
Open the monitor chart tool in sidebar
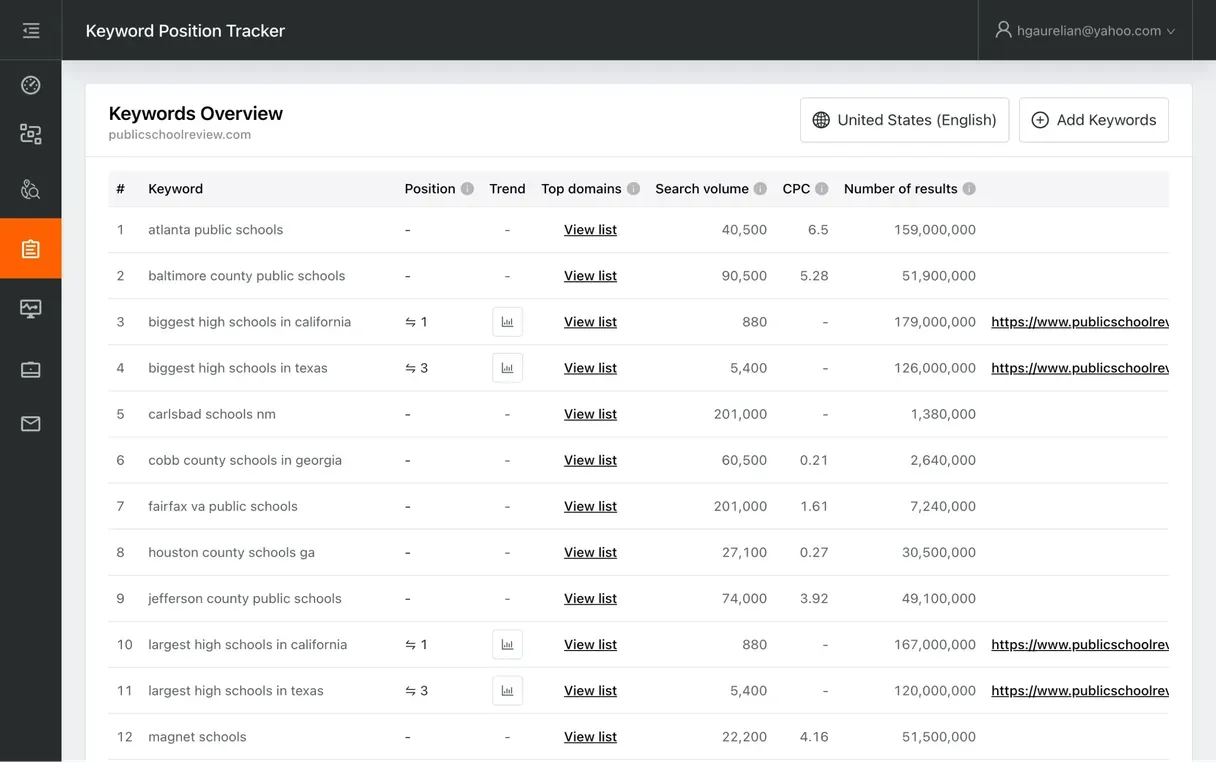[30, 308]
